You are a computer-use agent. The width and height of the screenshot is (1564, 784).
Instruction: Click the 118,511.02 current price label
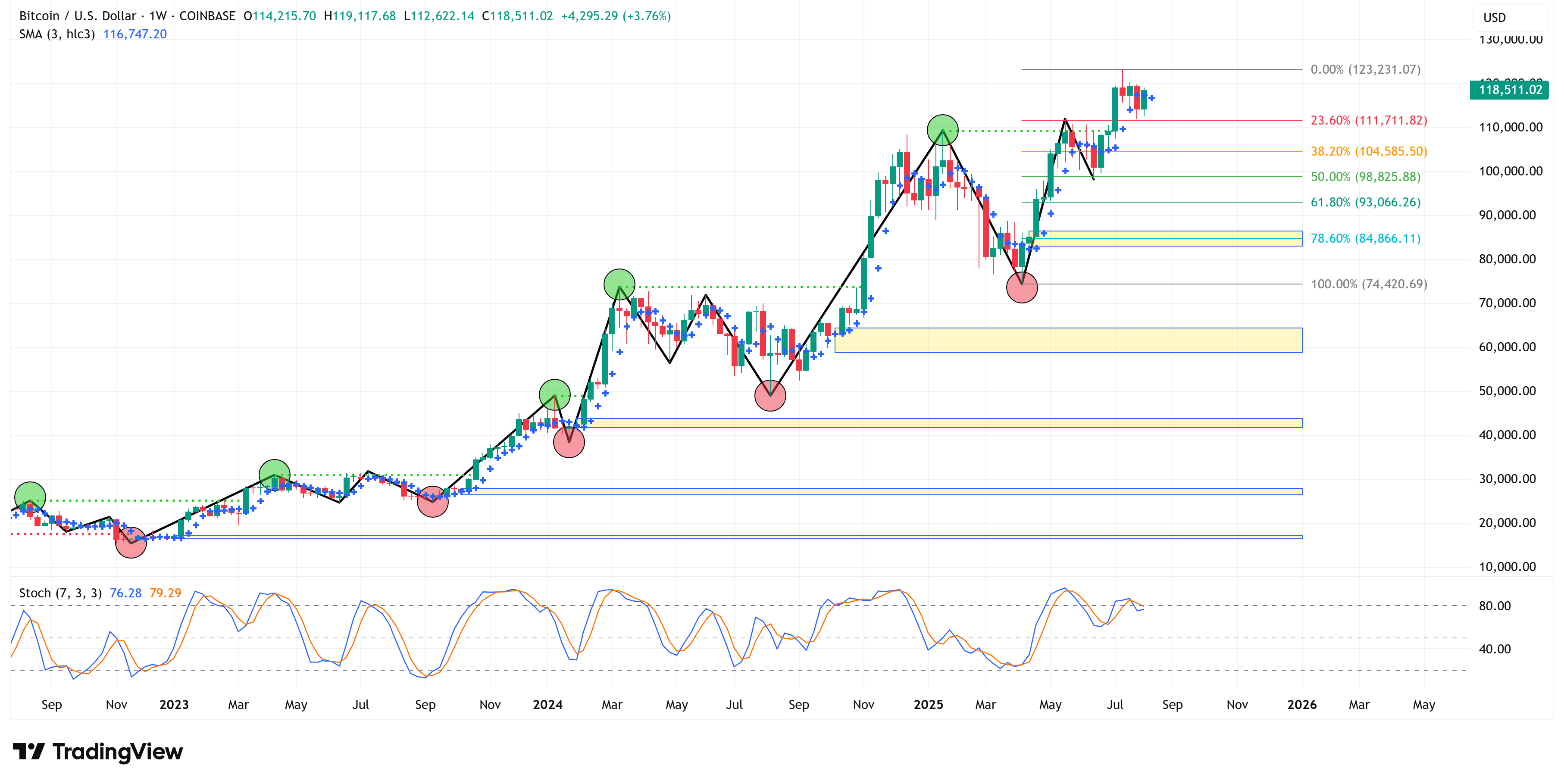tap(1509, 90)
